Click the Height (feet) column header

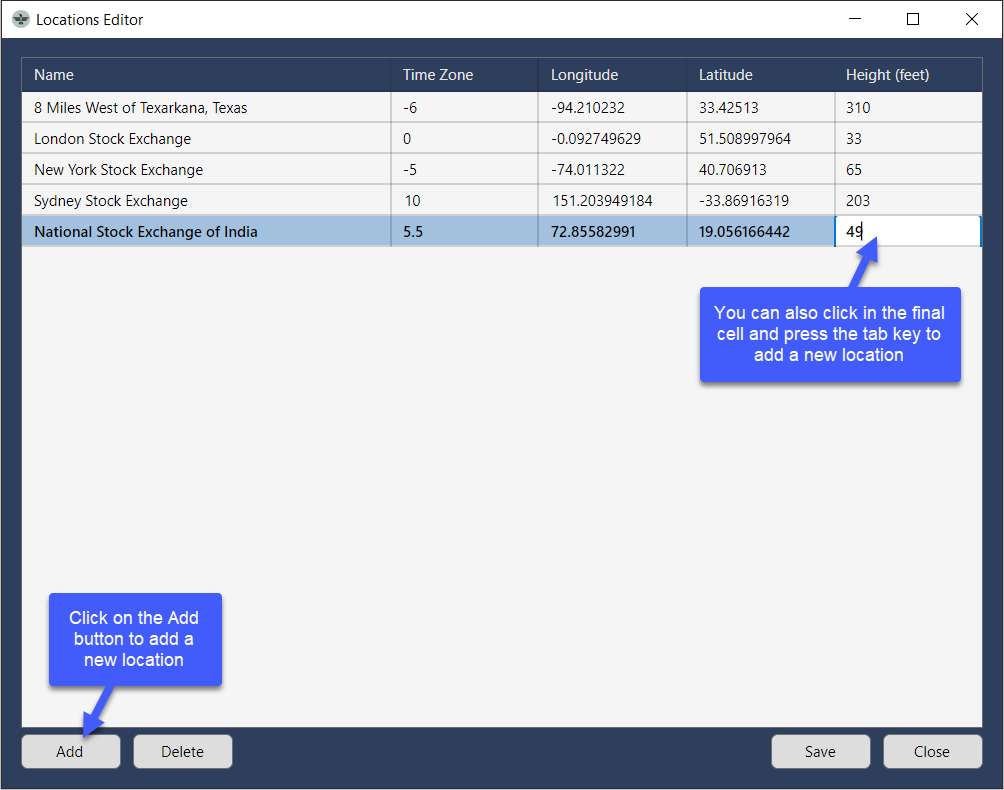[908, 75]
